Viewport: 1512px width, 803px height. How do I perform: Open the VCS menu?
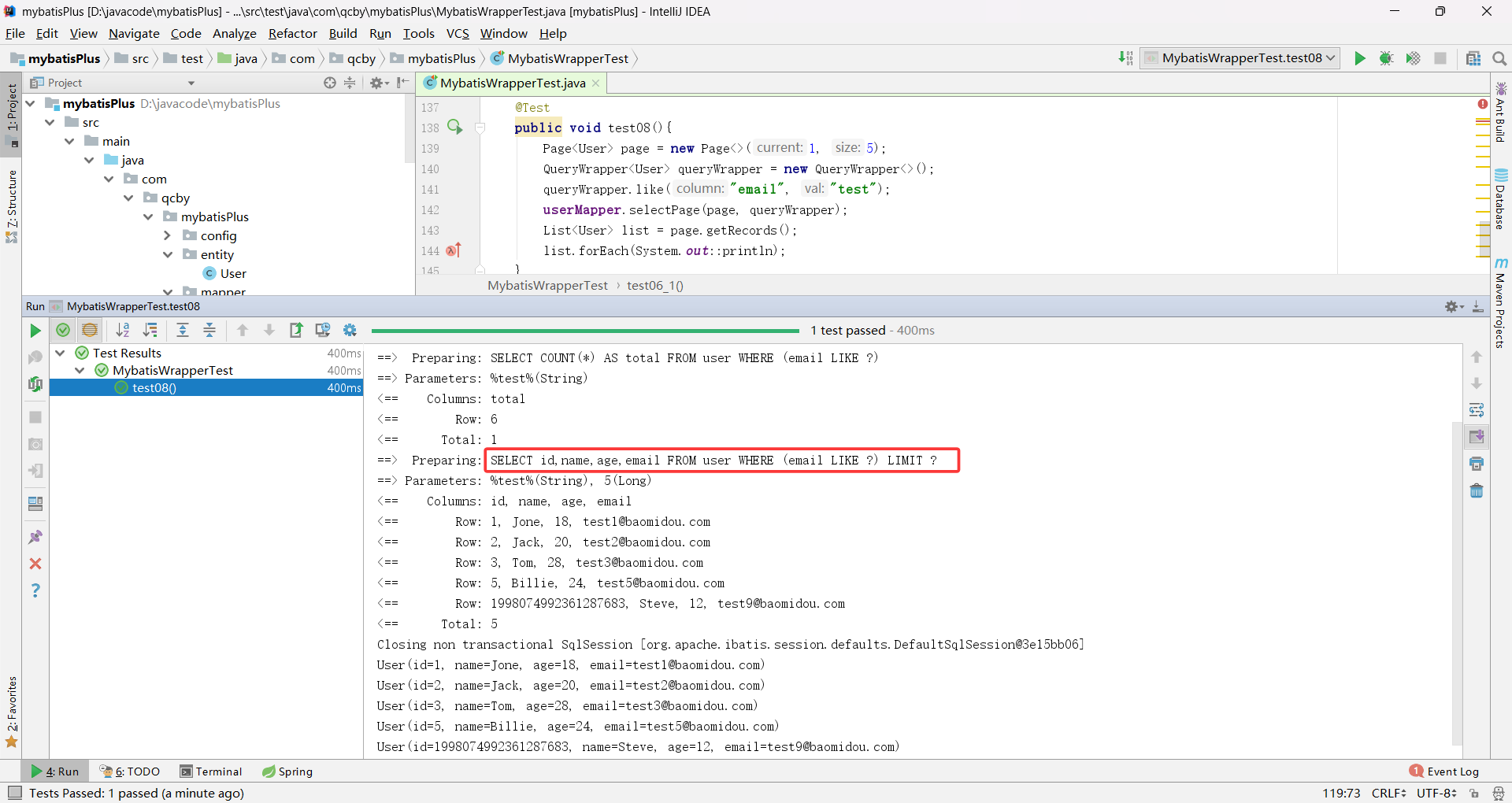[x=458, y=34]
